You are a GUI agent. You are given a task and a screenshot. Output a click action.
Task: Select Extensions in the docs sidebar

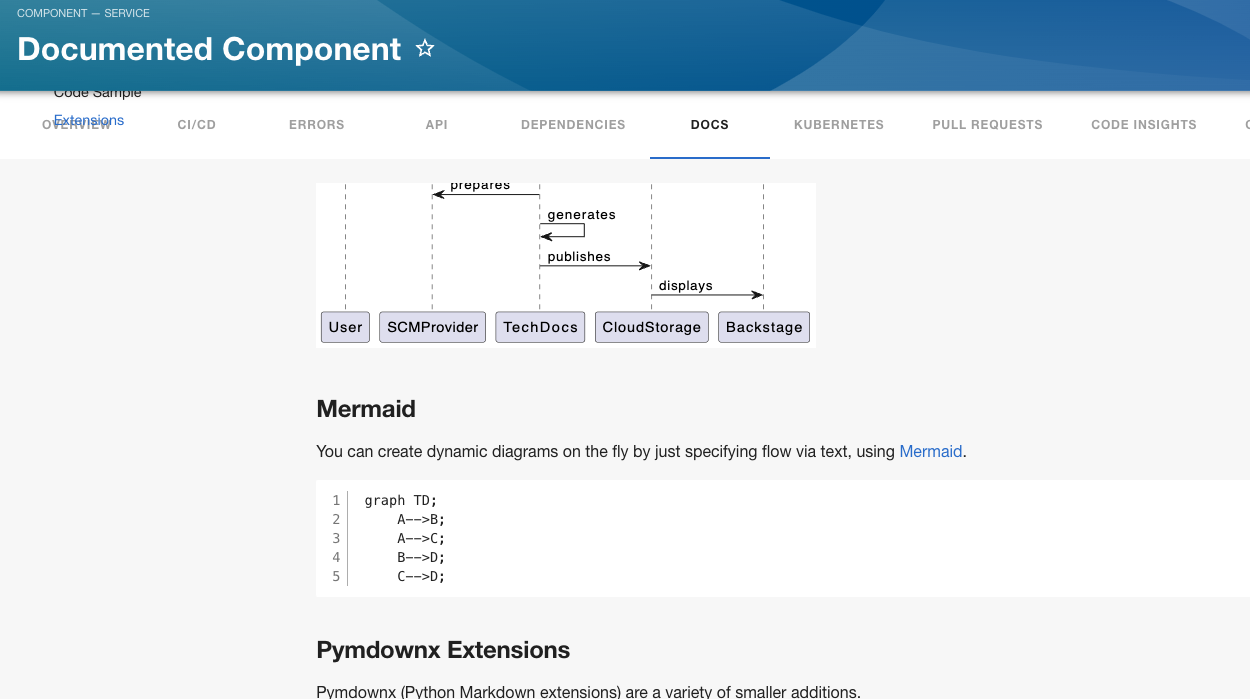pos(89,119)
